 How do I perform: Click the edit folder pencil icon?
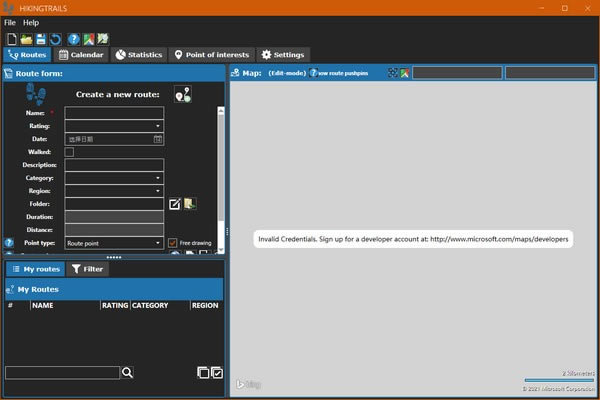tap(175, 204)
